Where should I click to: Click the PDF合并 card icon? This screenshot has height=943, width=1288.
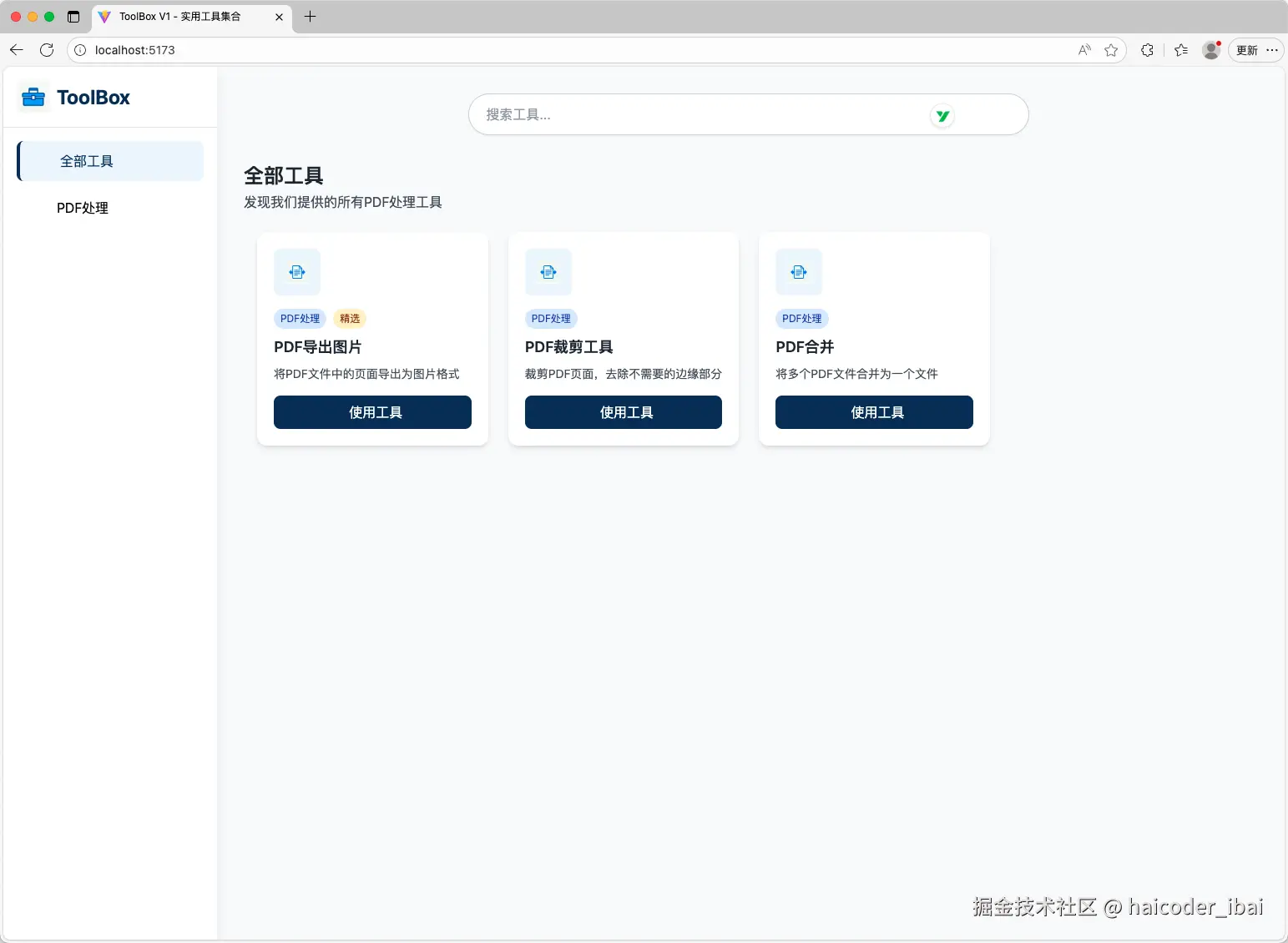pos(799,272)
